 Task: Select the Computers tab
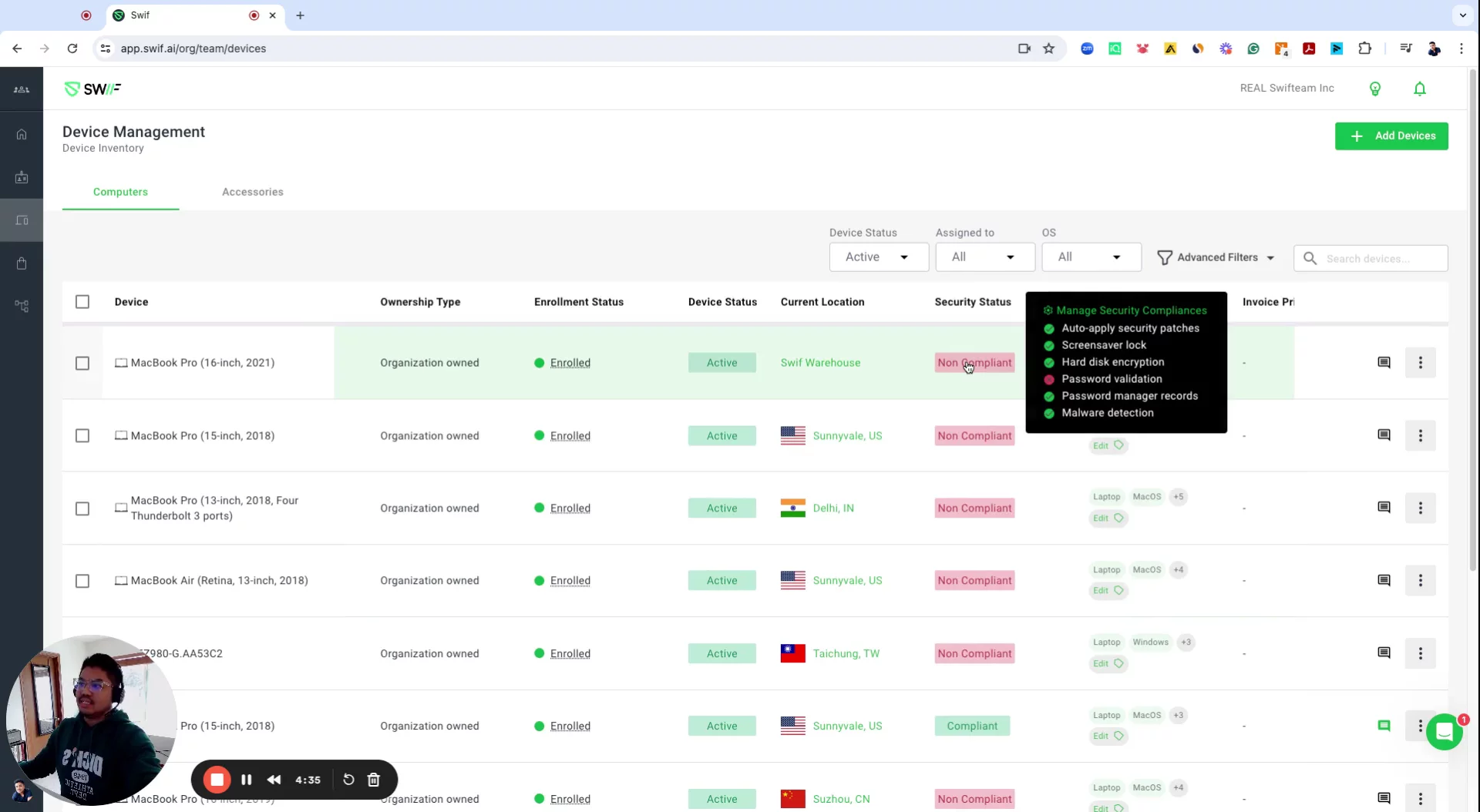pos(120,192)
